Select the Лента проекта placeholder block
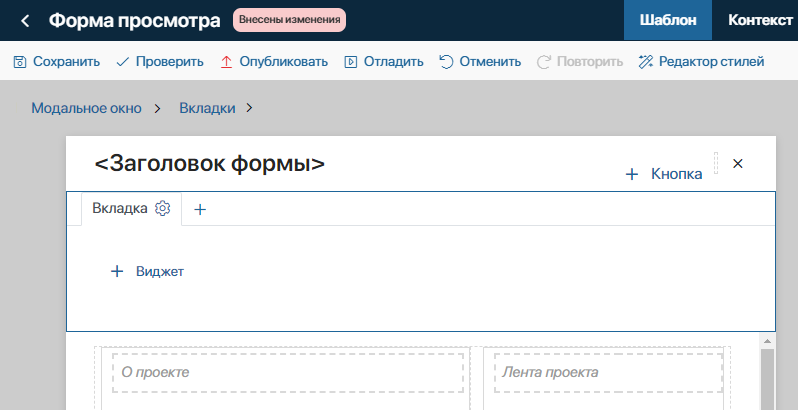 pos(608,373)
